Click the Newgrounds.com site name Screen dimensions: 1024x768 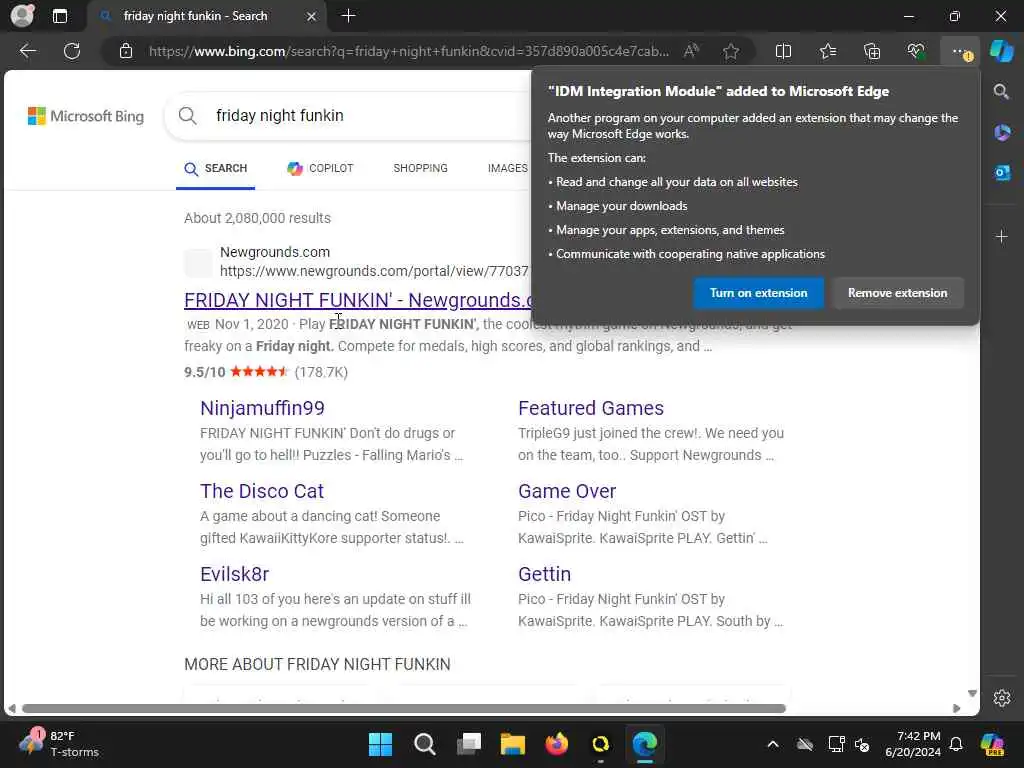275,252
